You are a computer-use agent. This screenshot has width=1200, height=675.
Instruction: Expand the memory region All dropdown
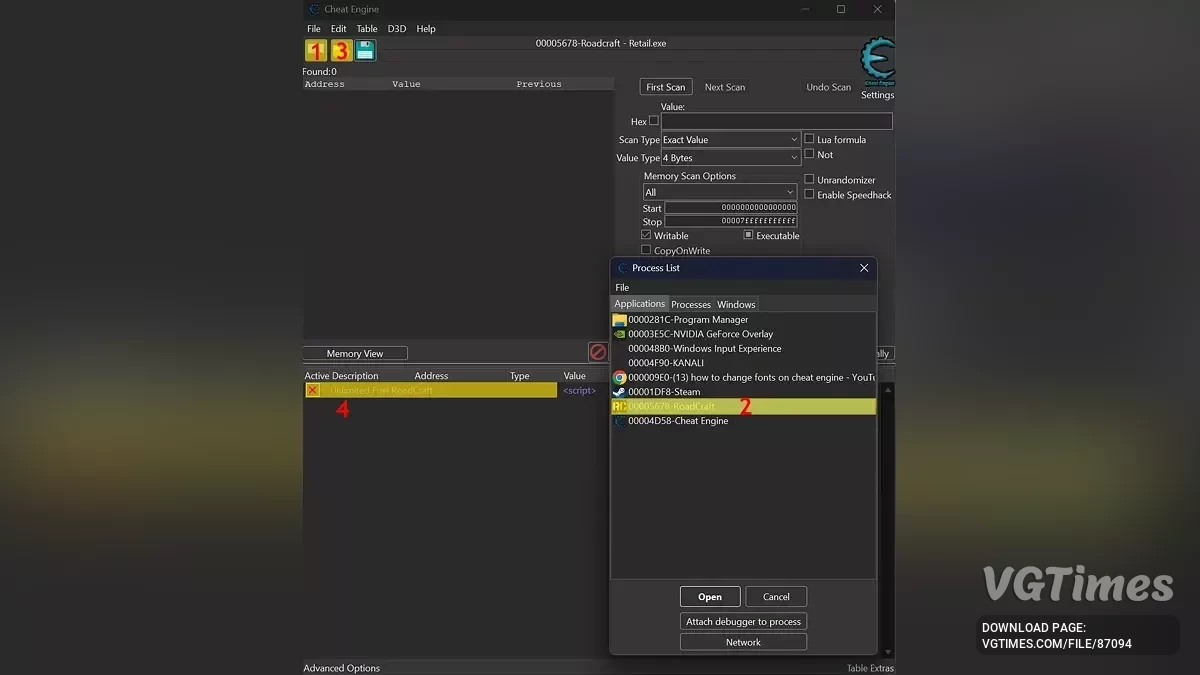[719, 192]
